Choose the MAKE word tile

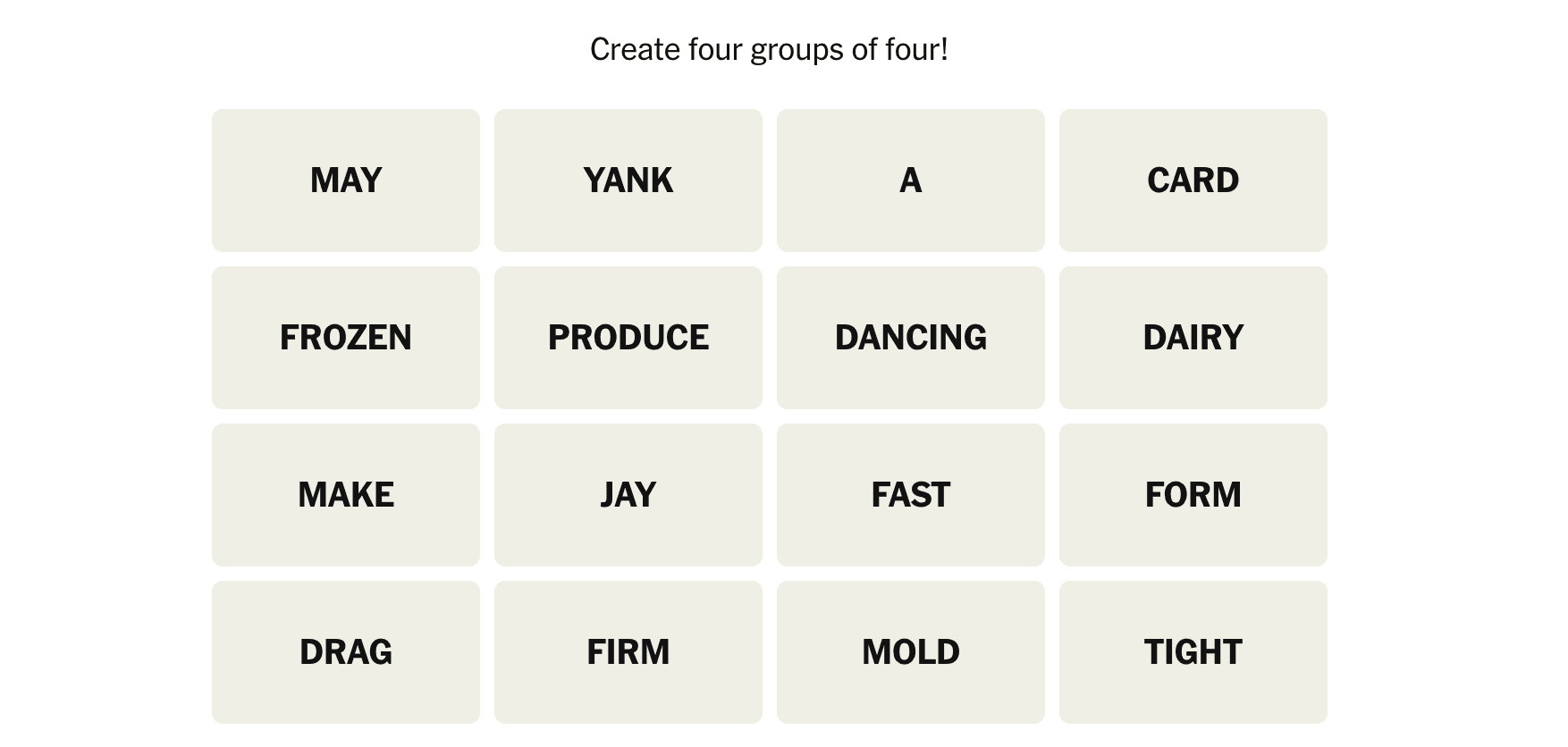tap(345, 495)
